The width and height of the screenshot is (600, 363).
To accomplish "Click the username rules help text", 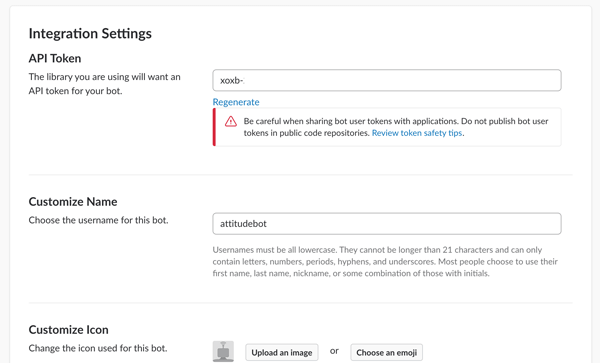I will tap(385, 262).
